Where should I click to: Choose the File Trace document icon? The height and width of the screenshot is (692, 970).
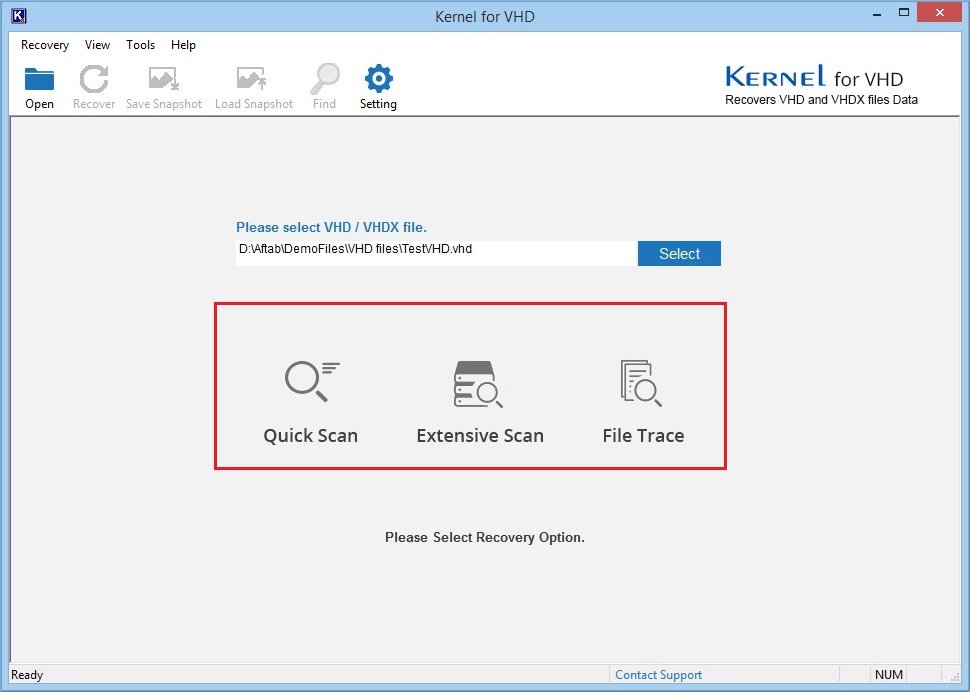tap(641, 383)
